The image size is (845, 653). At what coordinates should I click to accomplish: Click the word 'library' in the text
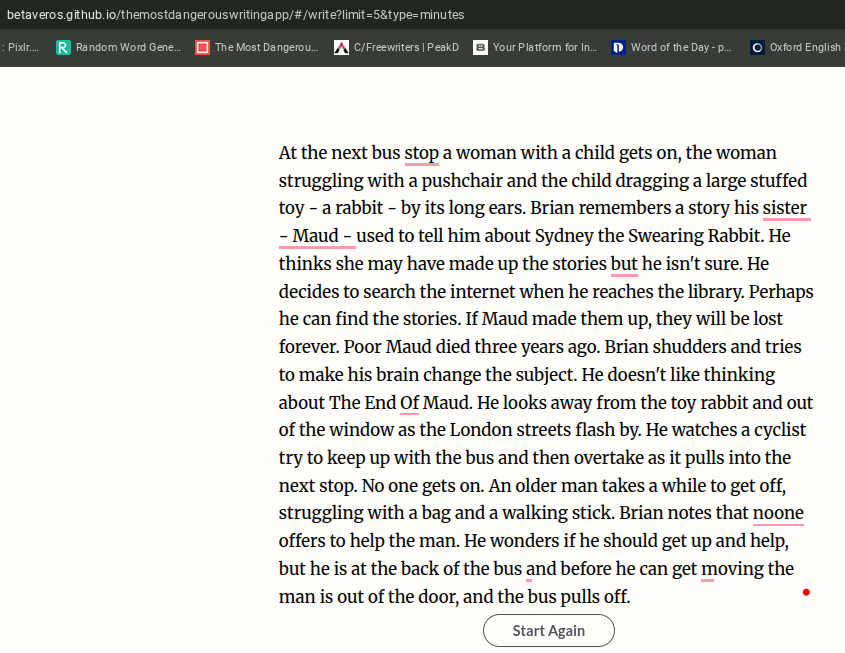coord(716,292)
